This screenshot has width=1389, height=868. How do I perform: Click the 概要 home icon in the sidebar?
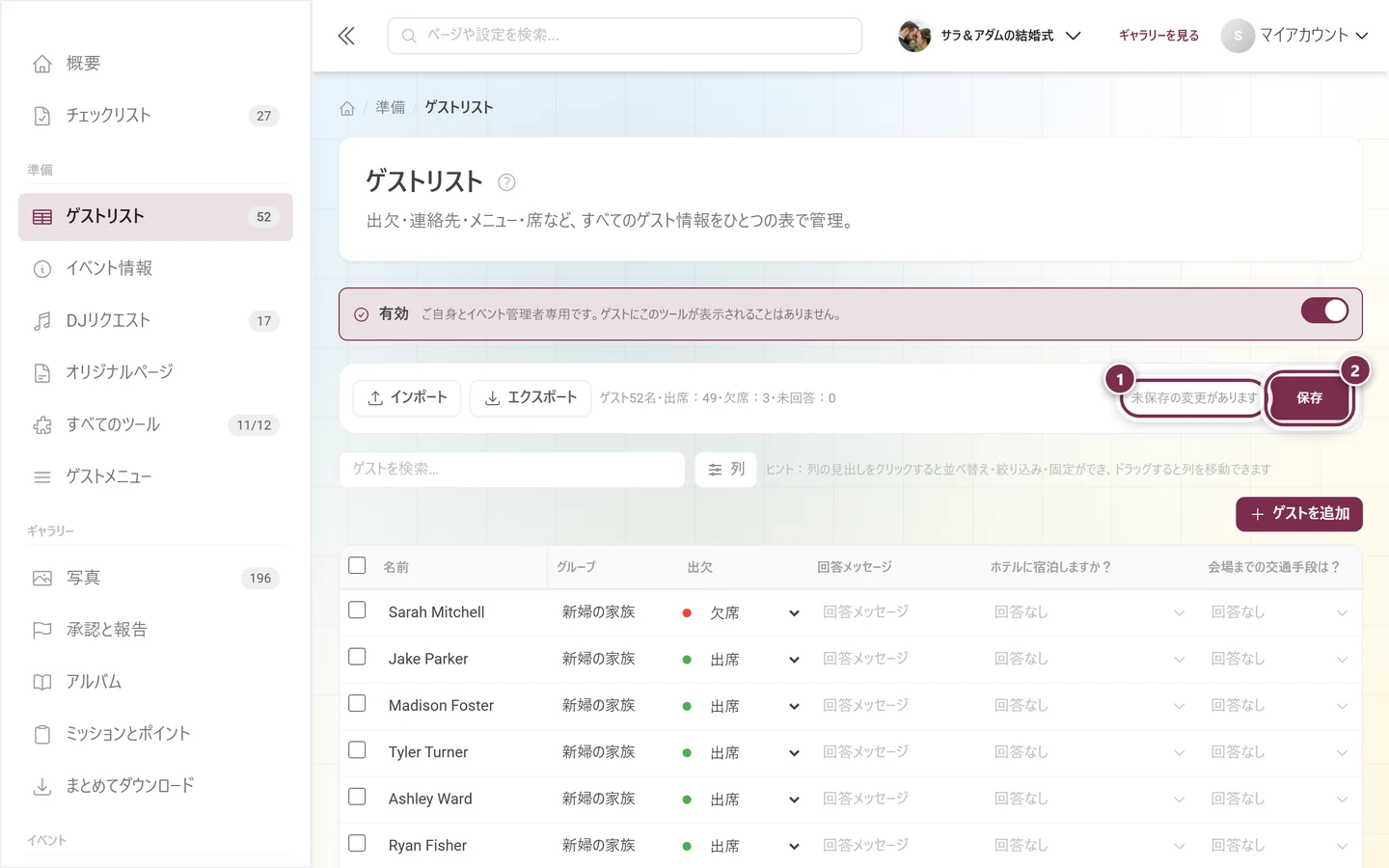click(x=42, y=64)
